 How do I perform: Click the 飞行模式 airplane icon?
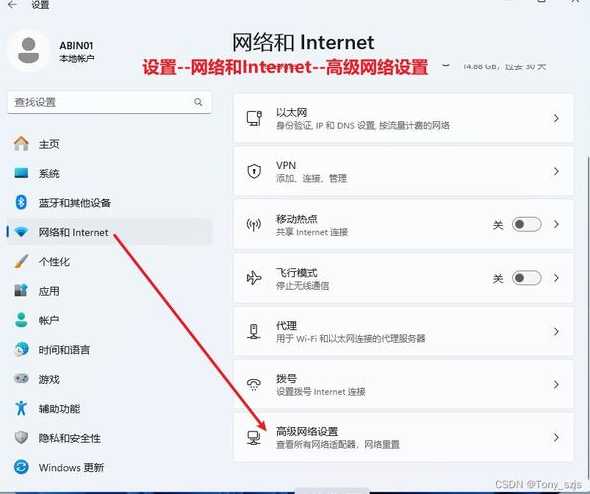(x=254, y=278)
